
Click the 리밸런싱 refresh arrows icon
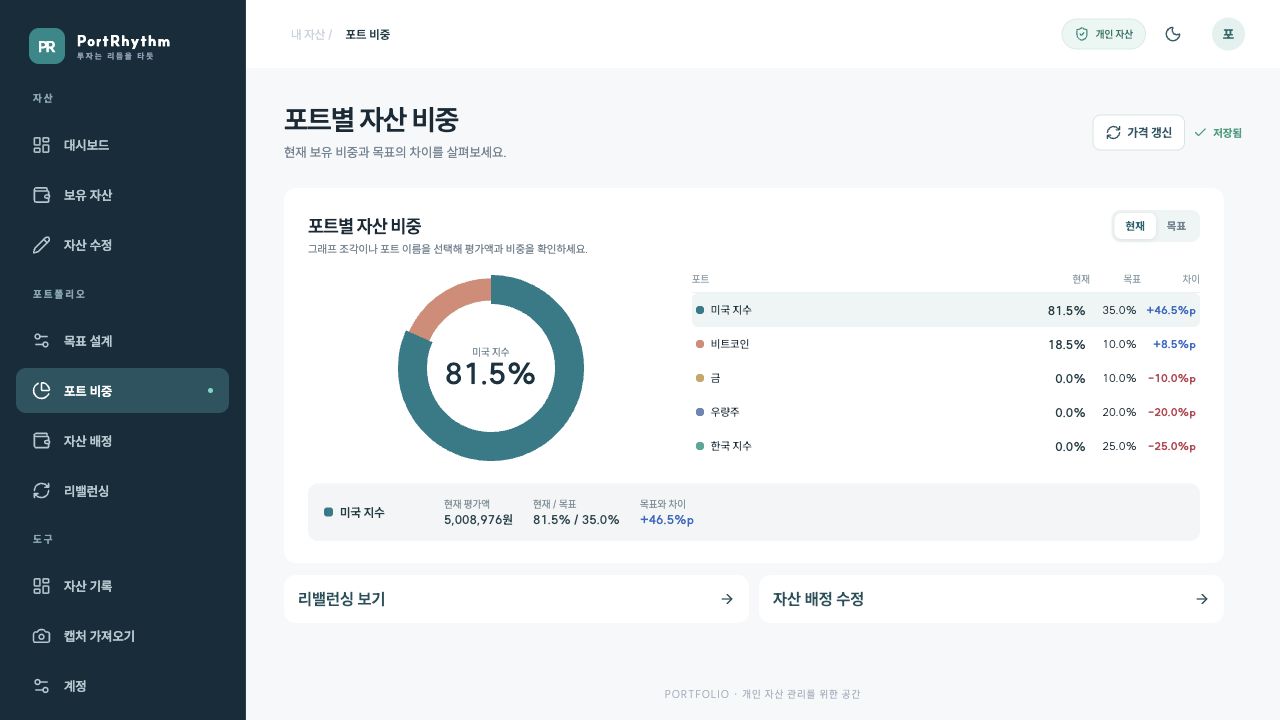[x=41, y=491]
